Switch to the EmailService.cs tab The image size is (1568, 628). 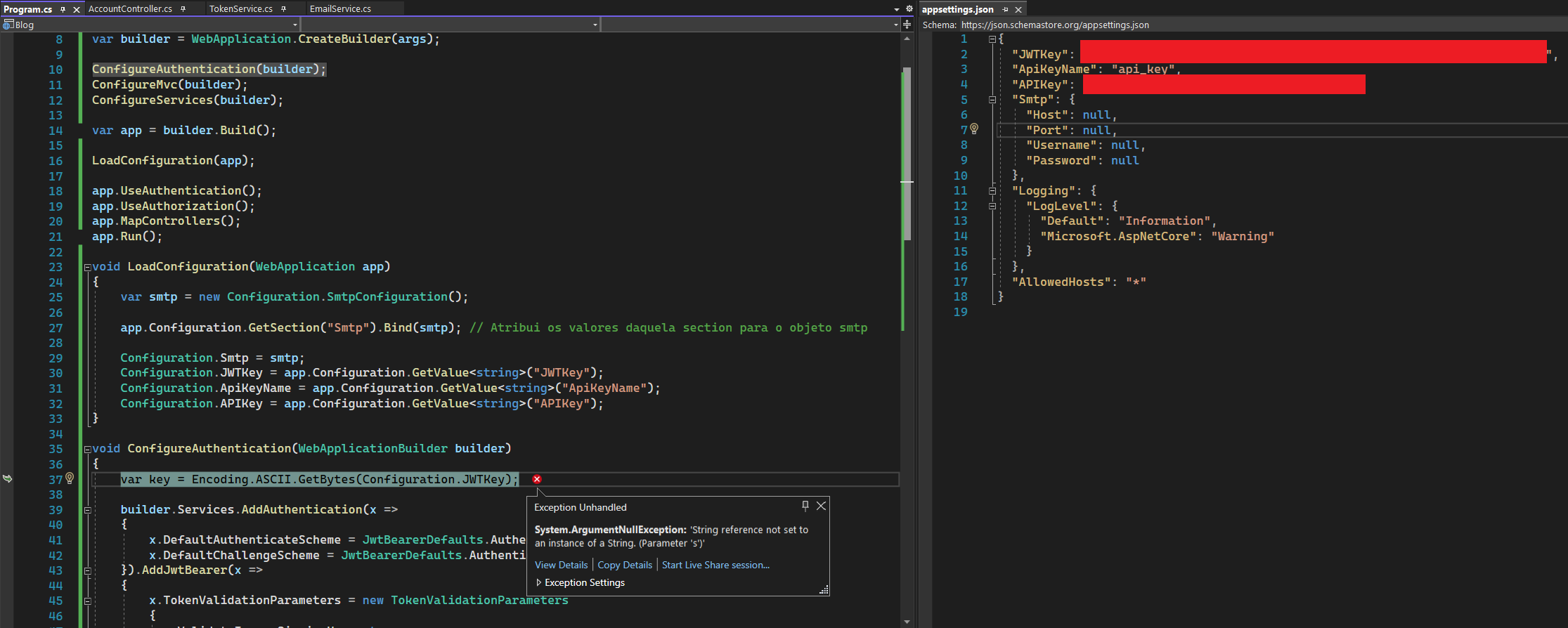[340, 9]
